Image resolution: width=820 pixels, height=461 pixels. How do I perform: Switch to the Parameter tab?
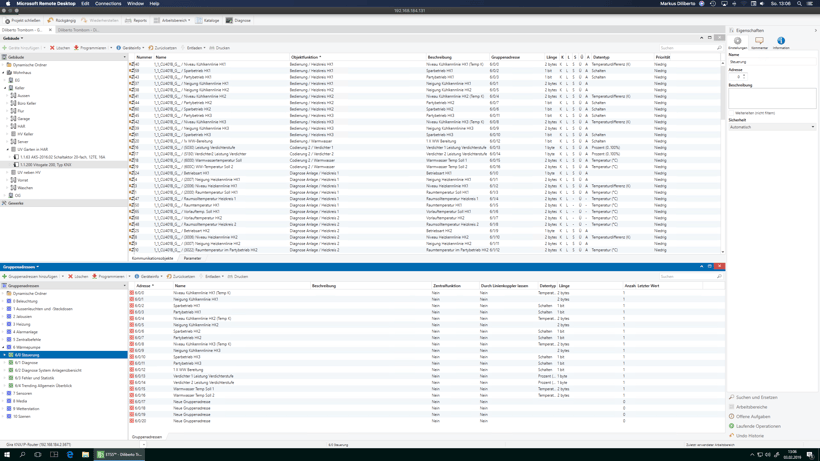tap(192, 258)
